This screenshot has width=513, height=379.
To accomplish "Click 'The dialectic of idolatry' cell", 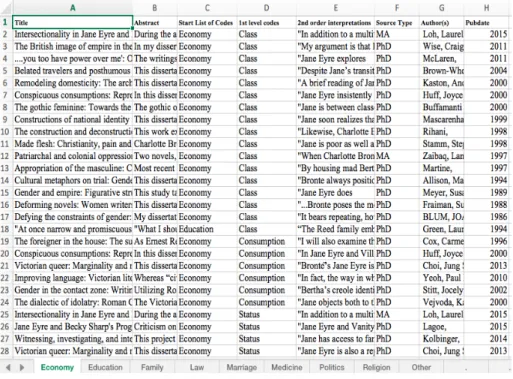I will [72, 302].
